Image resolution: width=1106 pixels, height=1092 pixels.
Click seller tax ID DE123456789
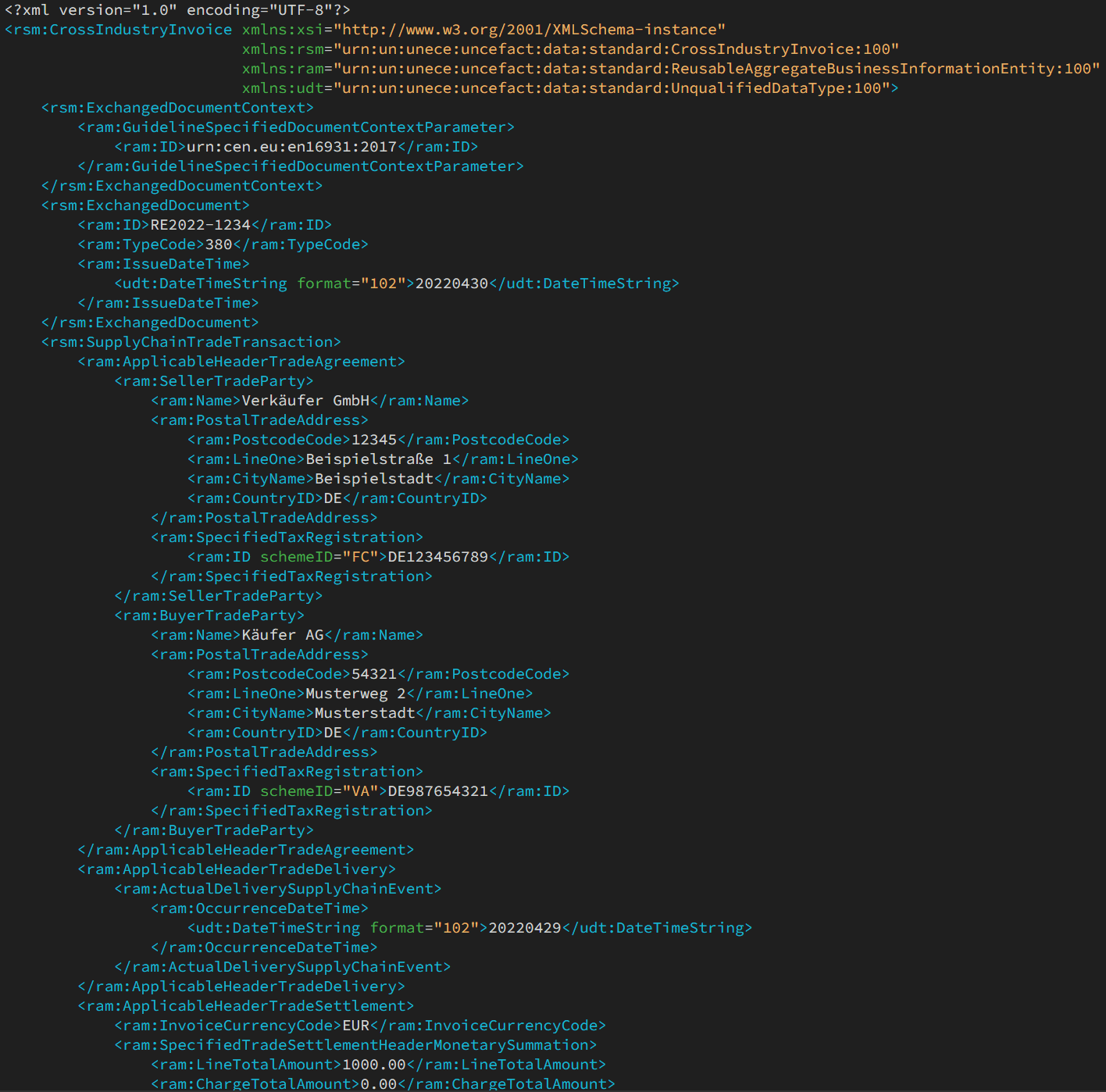point(437,557)
